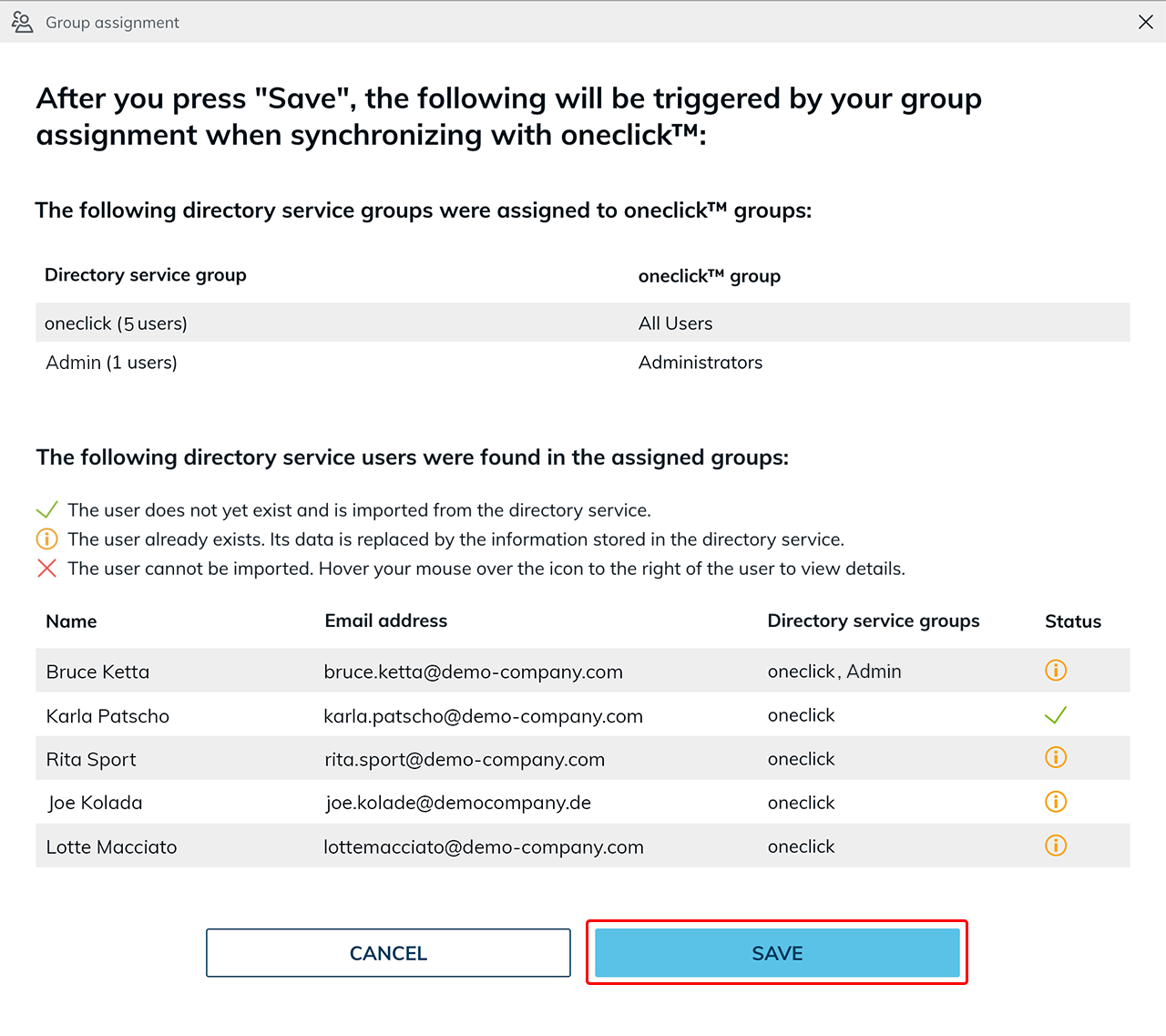
Task: Select the Lotte Macciato name cell
Action: pyautogui.click(x=111, y=847)
